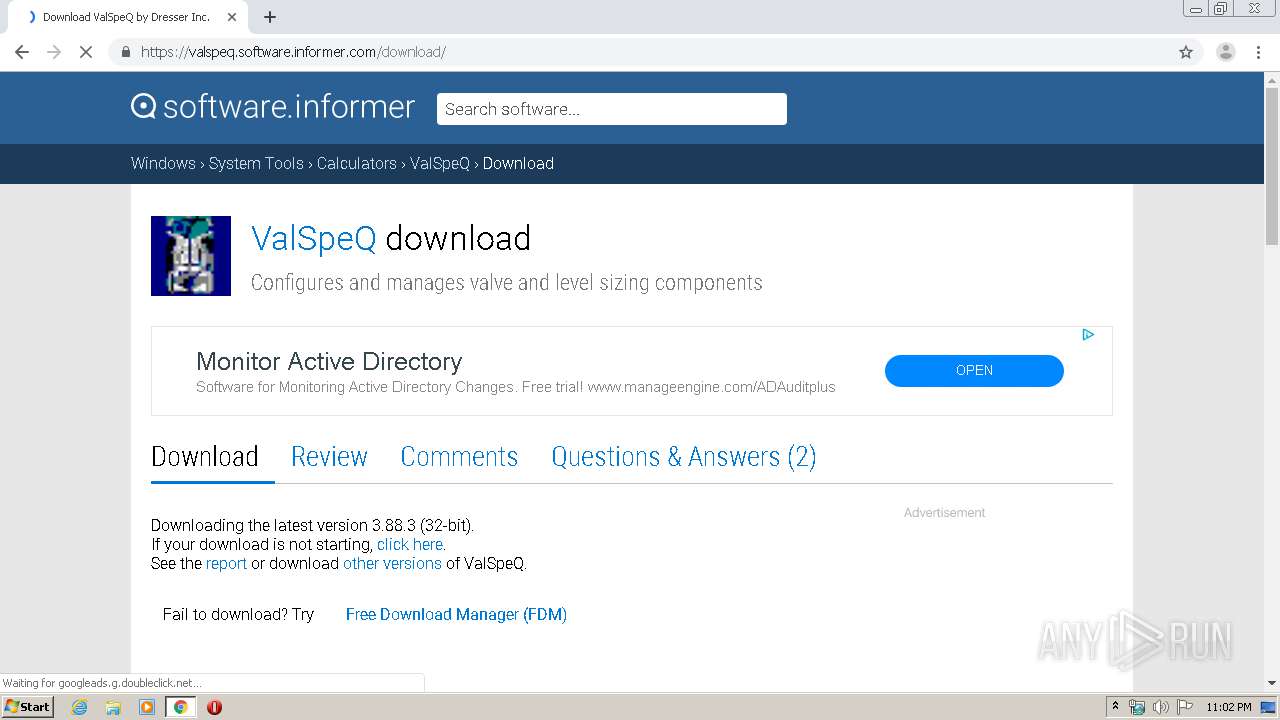Click the AdChoices icon on the ad

point(1088,335)
